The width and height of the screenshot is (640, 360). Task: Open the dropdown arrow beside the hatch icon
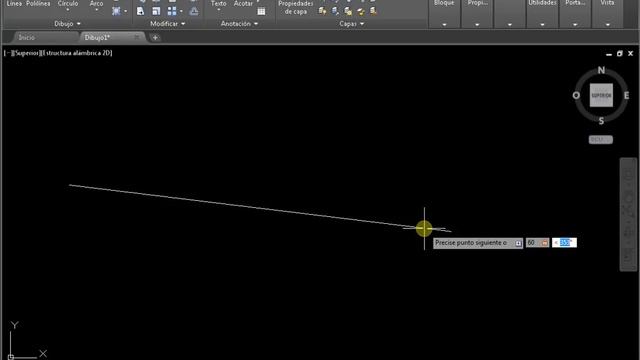pos(125,11)
